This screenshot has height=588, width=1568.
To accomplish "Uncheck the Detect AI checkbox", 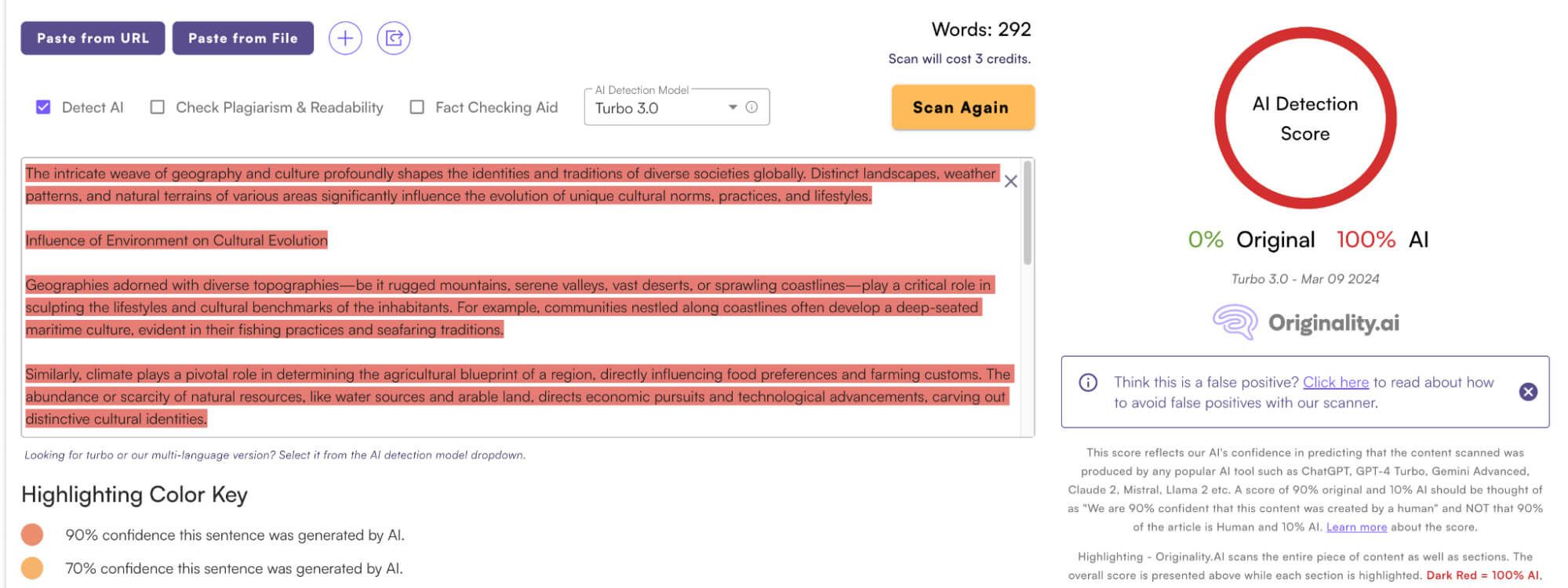I will coord(43,107).
